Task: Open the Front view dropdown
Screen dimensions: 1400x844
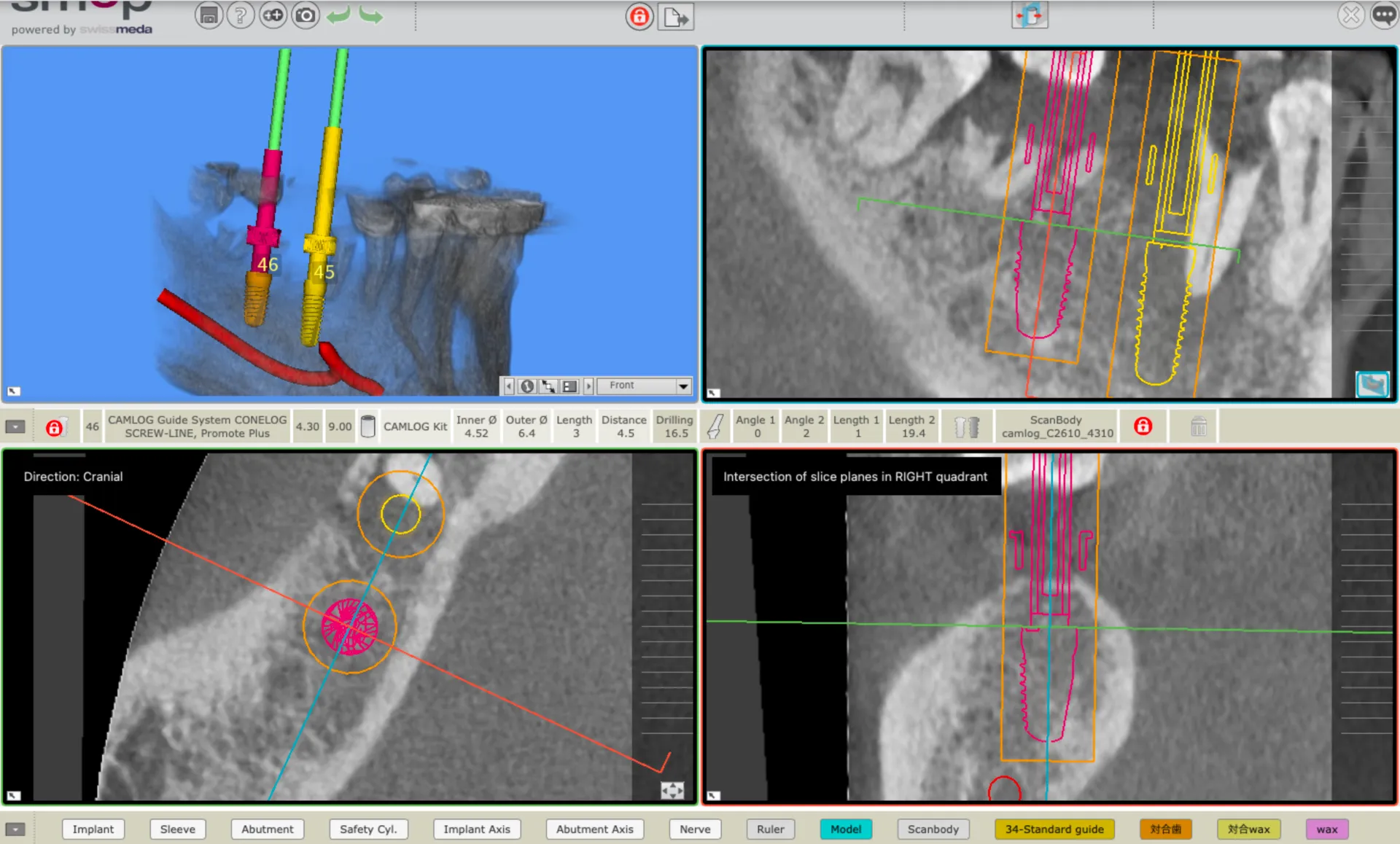Action: coord(683,386)
